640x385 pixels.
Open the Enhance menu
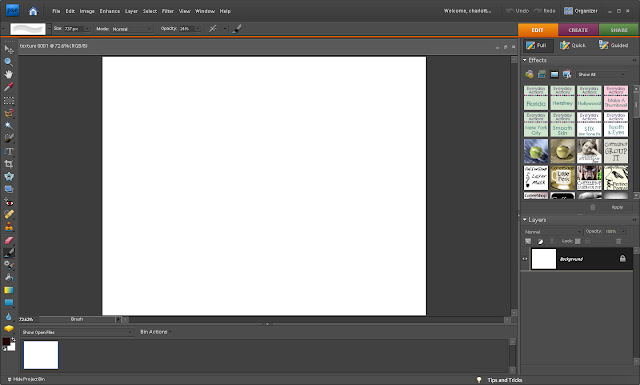click(110, 11)
